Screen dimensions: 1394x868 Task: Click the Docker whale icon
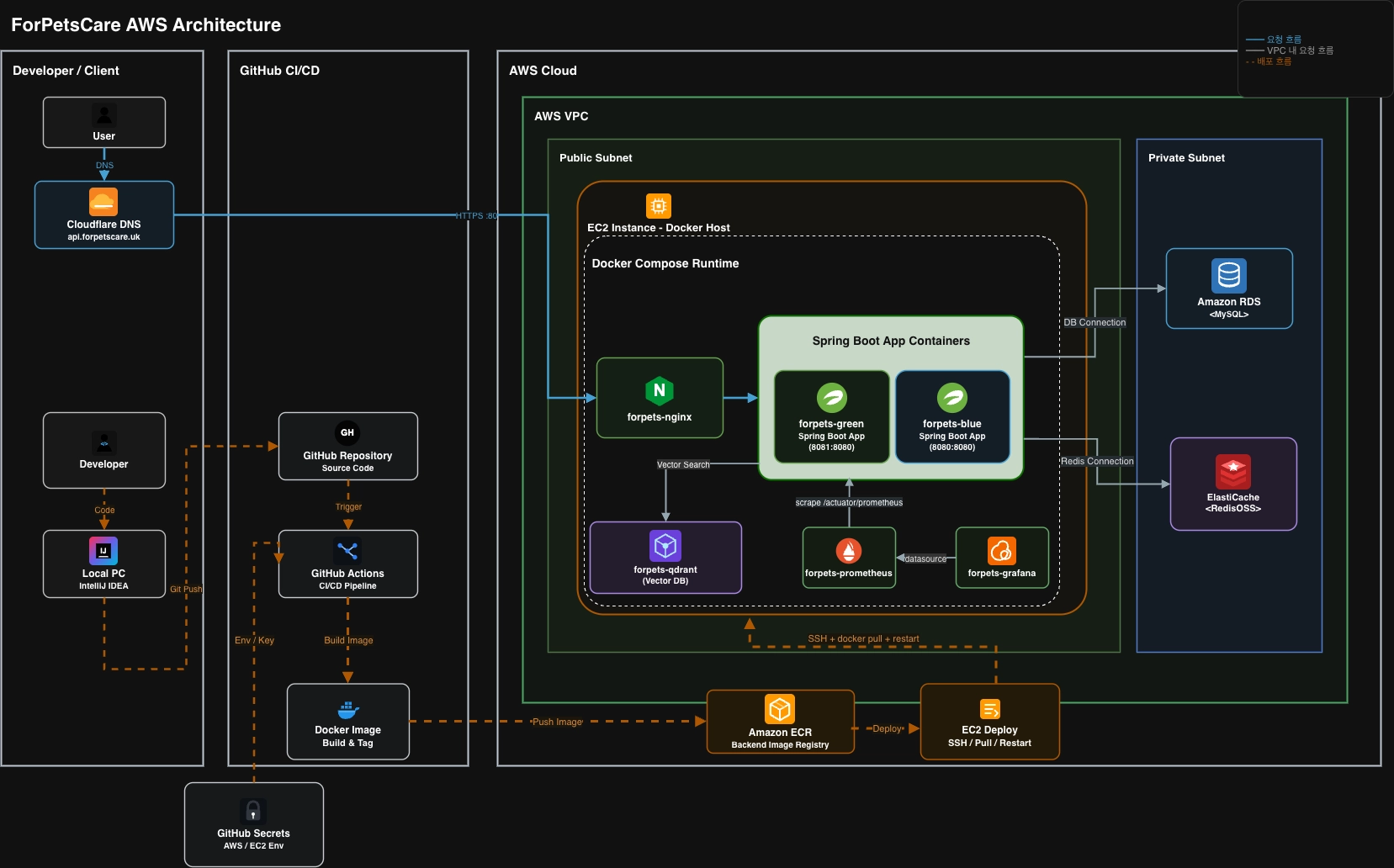pos(348,710)
